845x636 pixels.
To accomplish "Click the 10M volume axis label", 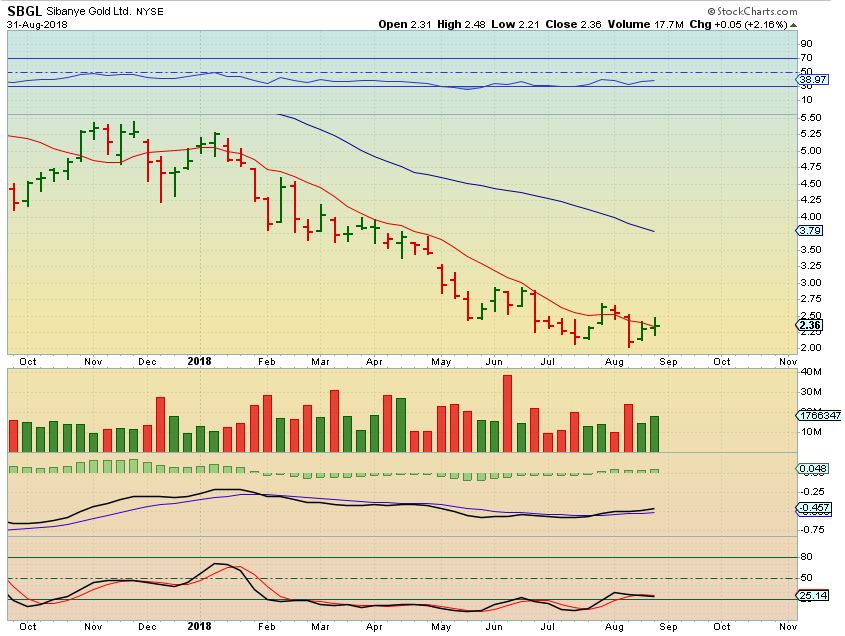I will click(811, 431).
